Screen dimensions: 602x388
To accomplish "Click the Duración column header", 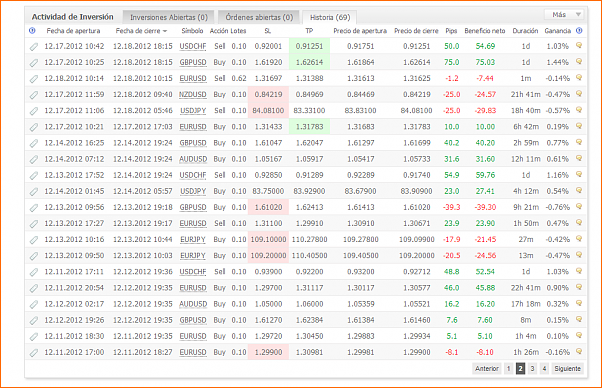I will click(525, 31).
